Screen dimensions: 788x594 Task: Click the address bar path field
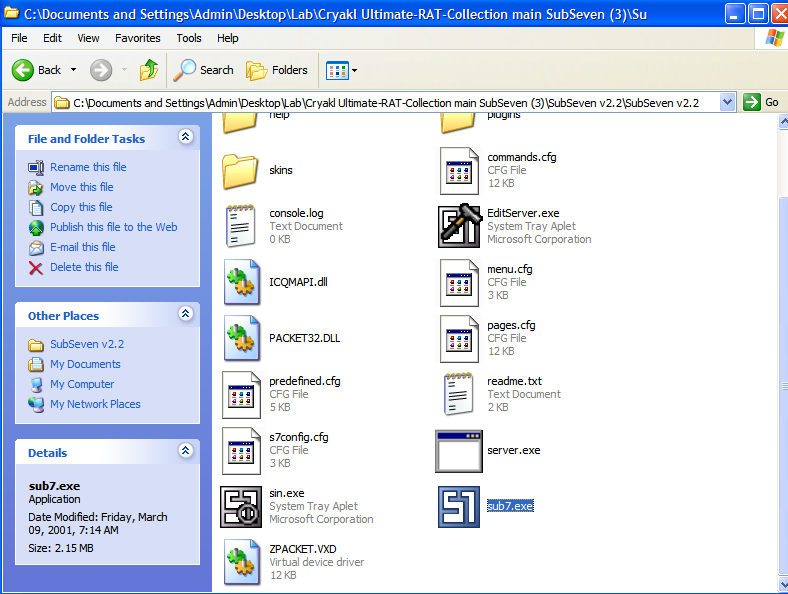pyautogui.click(x=390, y=102)
